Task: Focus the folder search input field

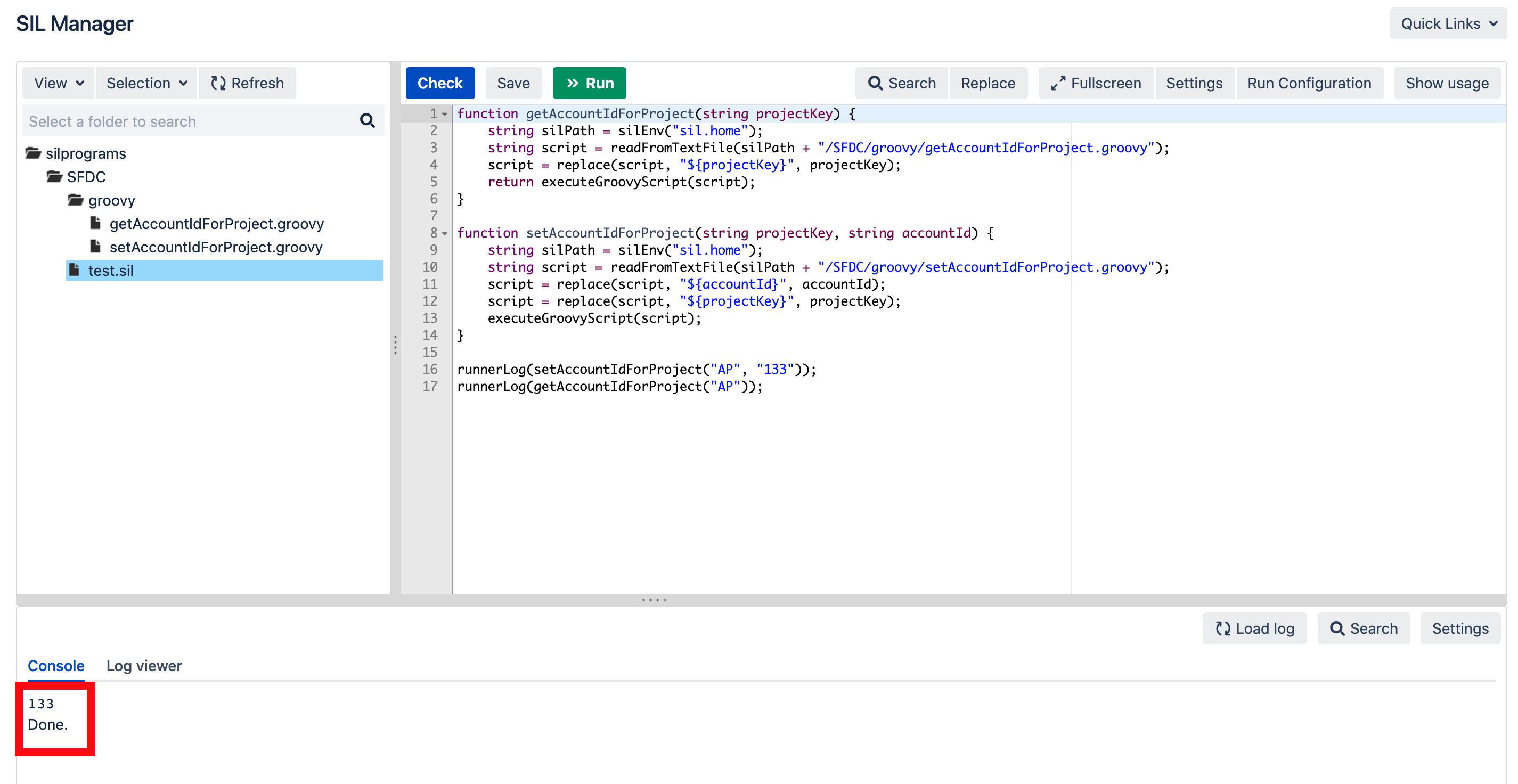Action: click(x=203, y=121)
